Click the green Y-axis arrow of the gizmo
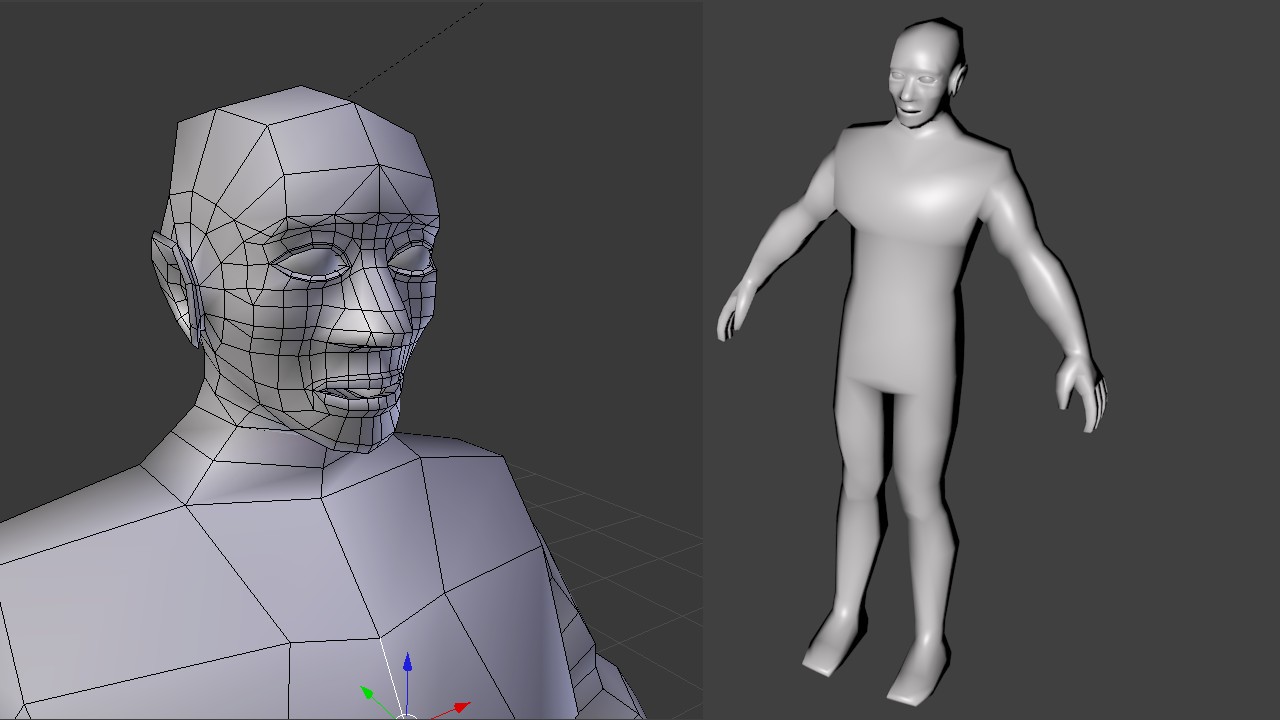 [x=366, y=691]
